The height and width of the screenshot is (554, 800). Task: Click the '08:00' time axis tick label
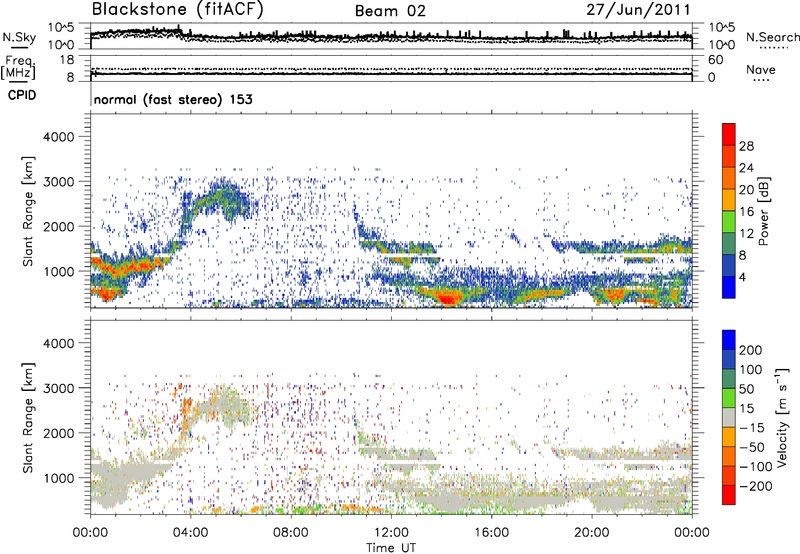point(291,533)
